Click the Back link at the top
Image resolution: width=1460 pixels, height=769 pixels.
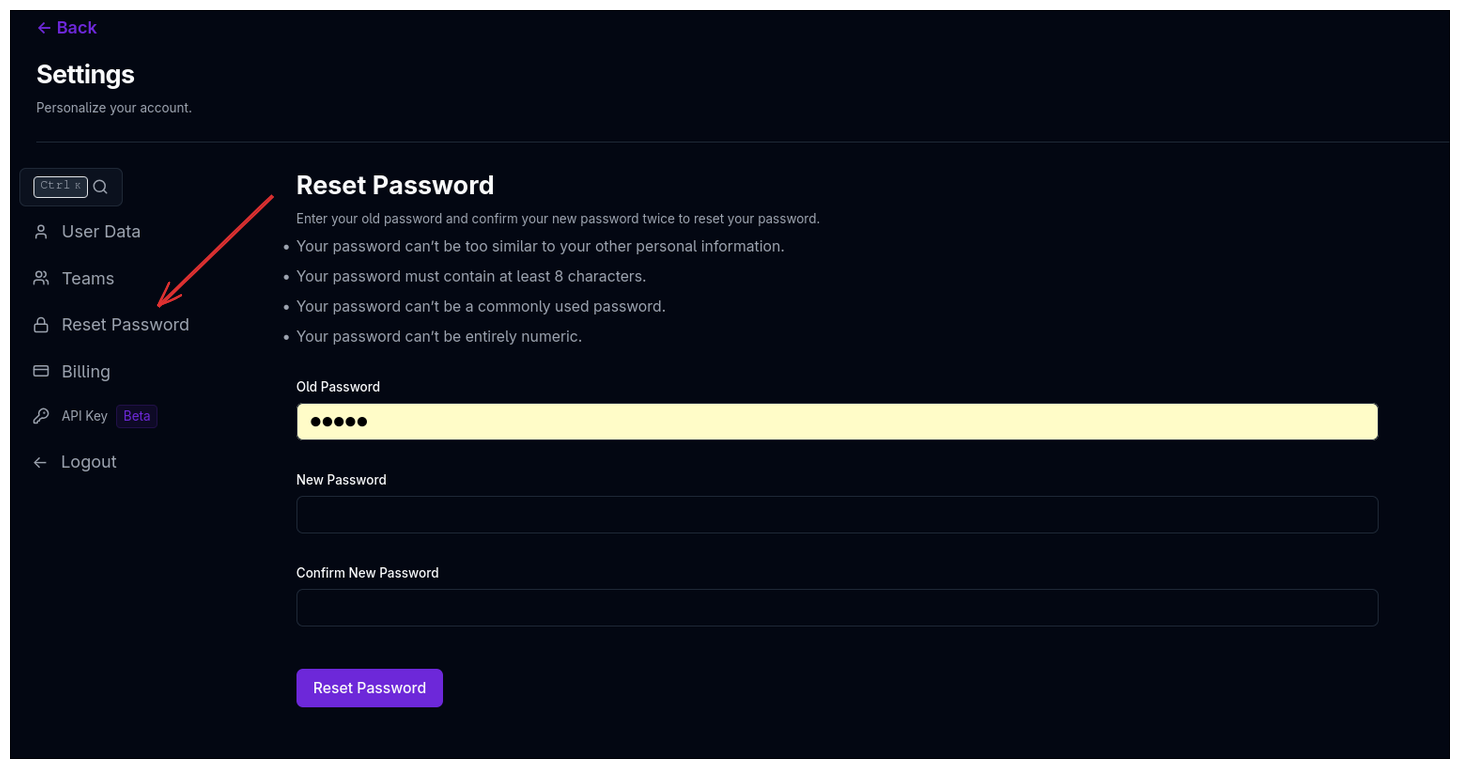(x=66, y=27)
